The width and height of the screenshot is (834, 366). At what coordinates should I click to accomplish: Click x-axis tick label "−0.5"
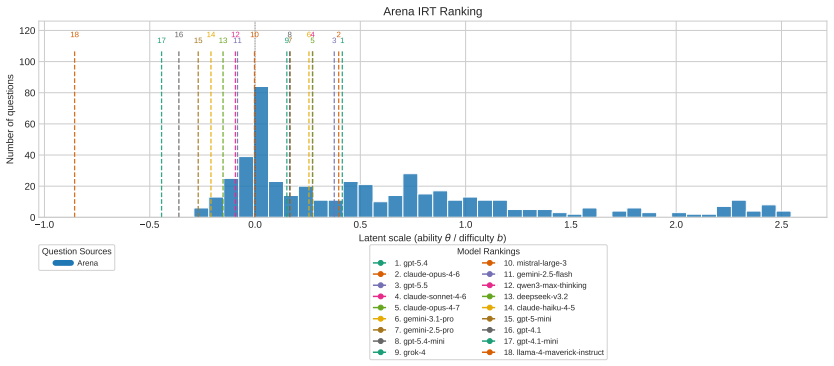click(x=149, y=225)
